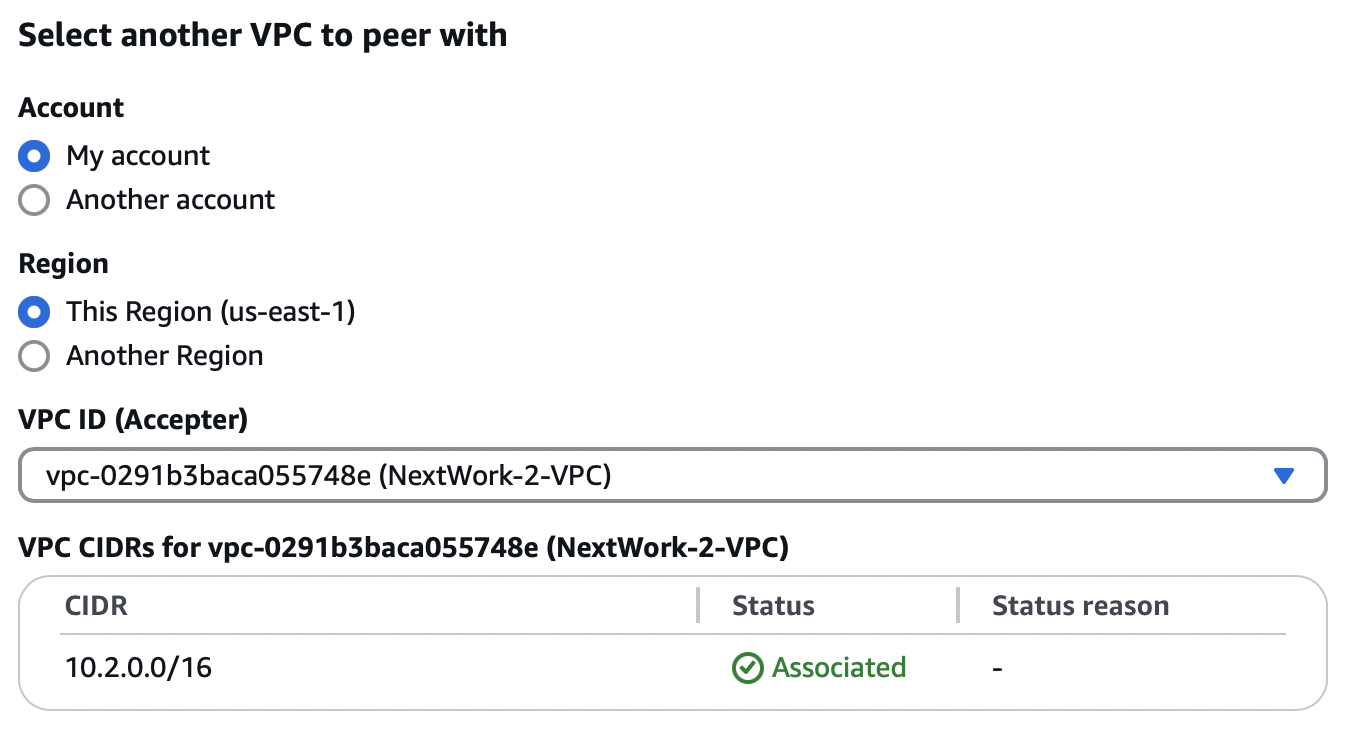Select the 10.2.0.0/16 CIDR cell
This screenshot has height=734, width=1348.
pyautogui.click(x=139, y=668)
